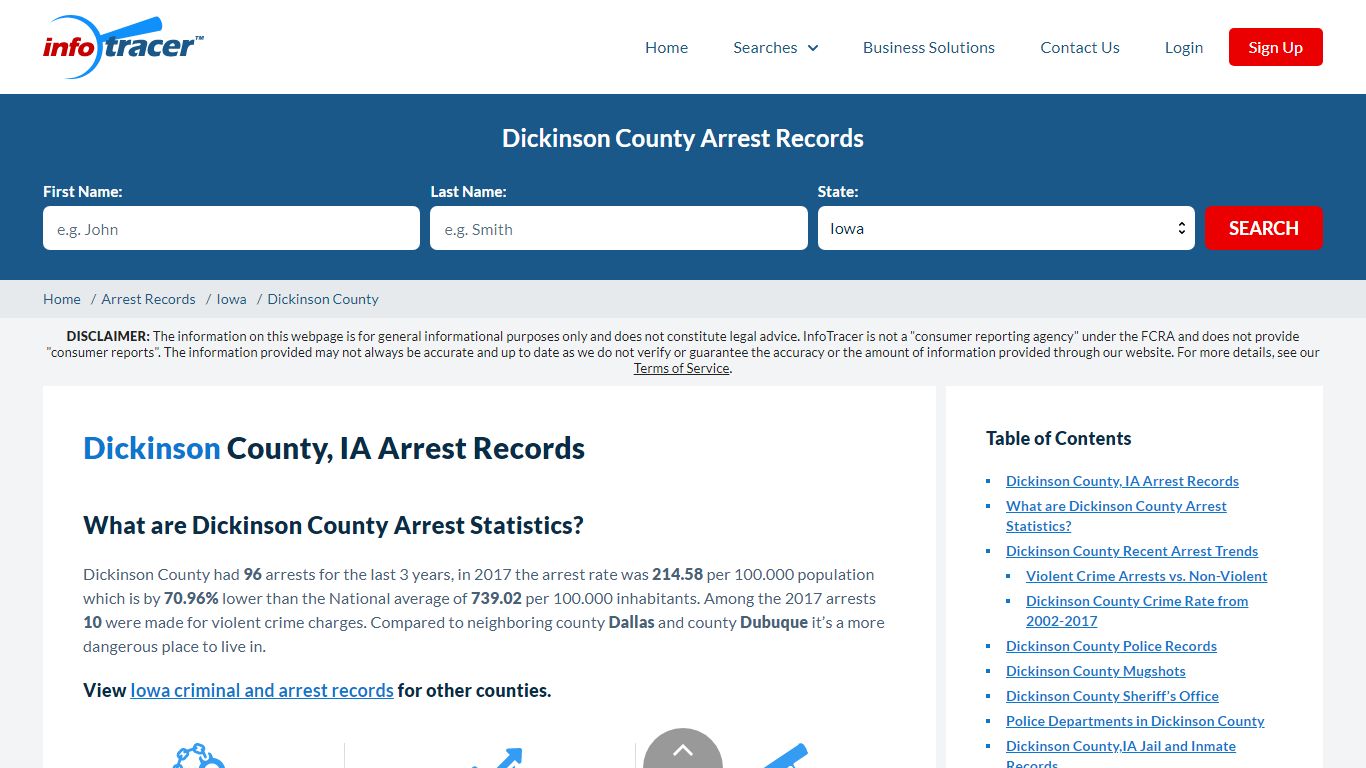Jump to Police Departments in Dickinson County

pos(1135,721)
